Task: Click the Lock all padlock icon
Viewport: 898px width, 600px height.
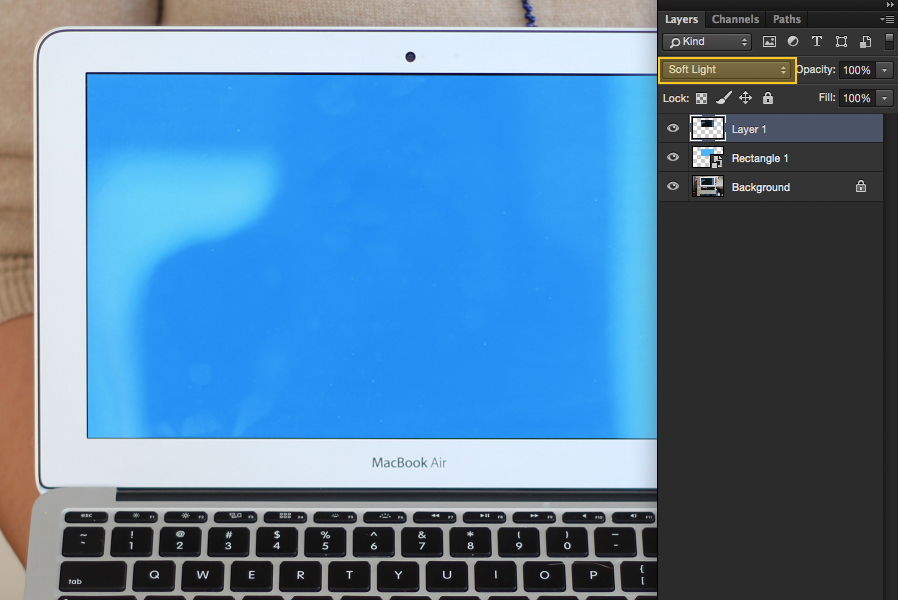Action: point(767,98)
